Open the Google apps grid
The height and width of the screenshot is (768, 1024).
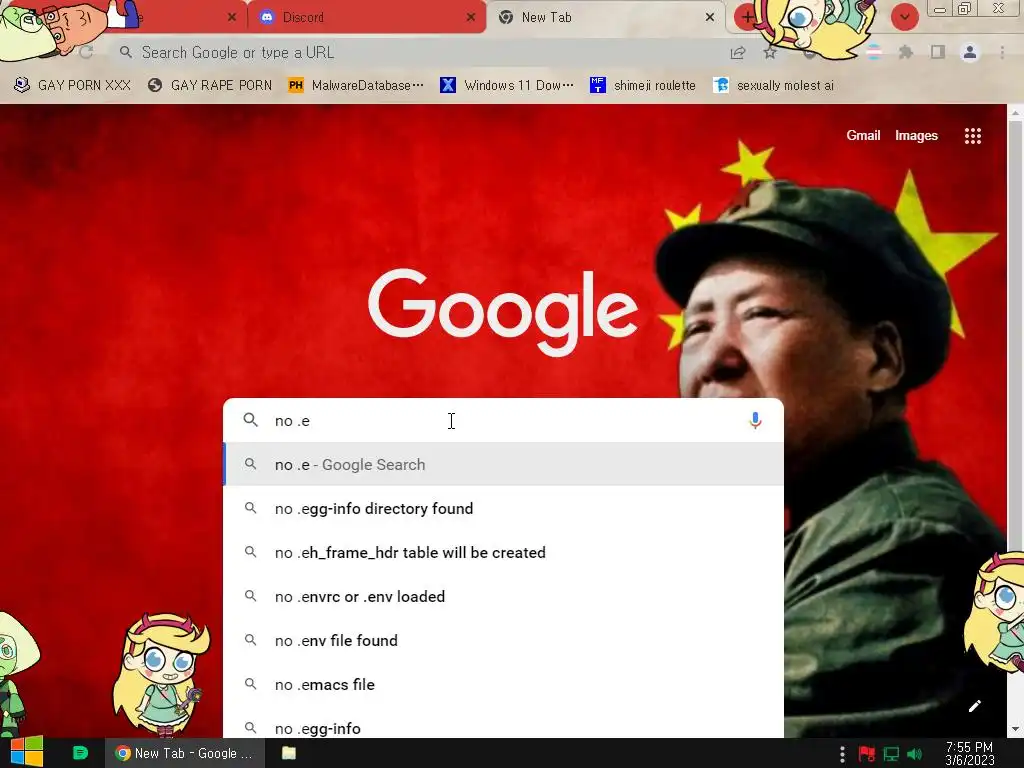point(972,136)
